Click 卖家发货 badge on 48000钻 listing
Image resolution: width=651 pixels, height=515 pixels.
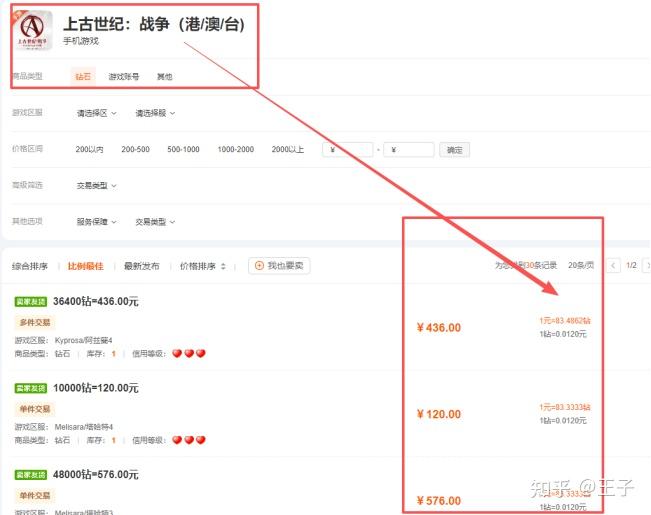[31, 475]
